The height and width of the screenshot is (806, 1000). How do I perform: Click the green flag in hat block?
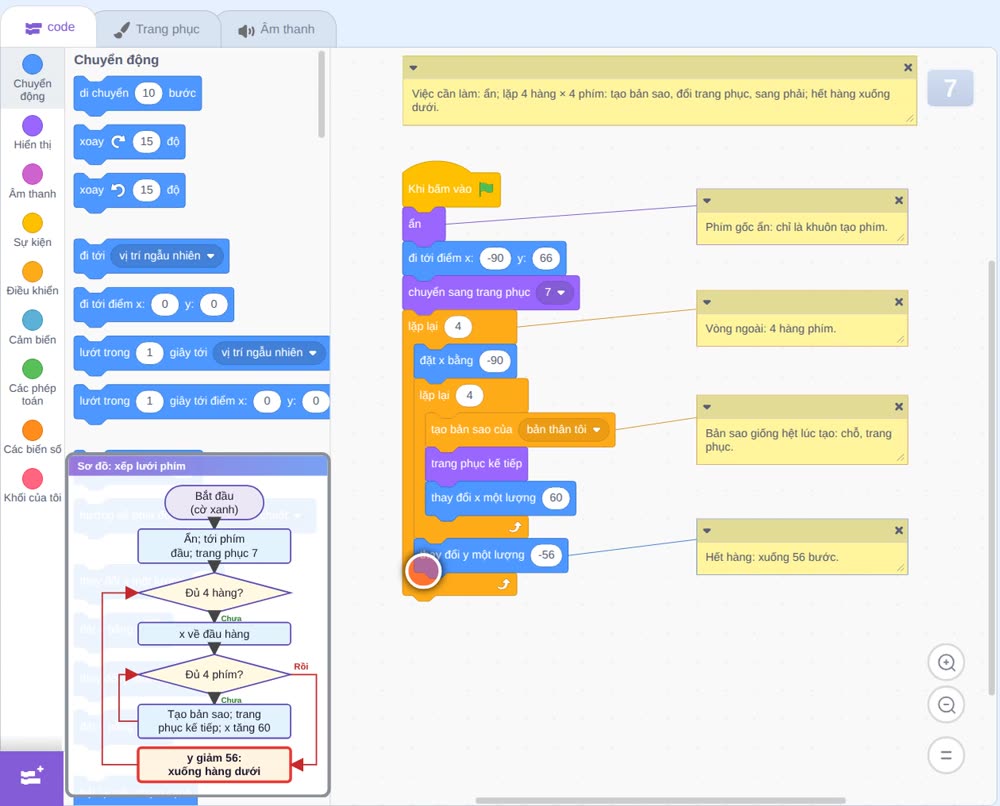pyautogui.click(x=486, y=189)
